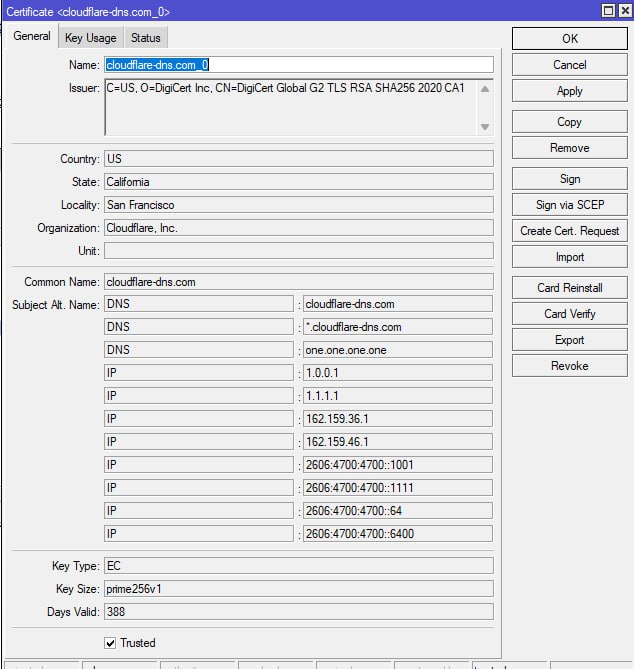Click DNS type field beside *.cloudflare-dns.com

(199, 327)
